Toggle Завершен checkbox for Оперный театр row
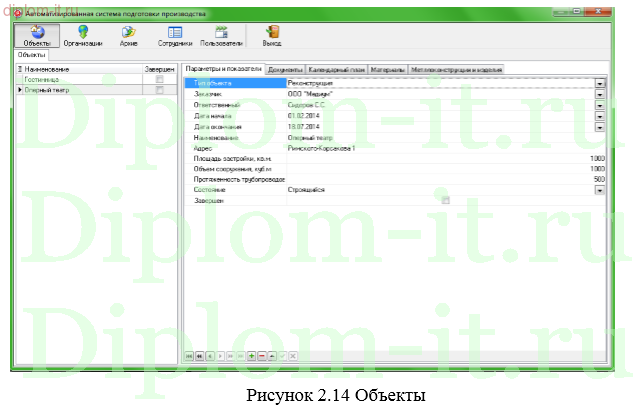 coord(160,90)
